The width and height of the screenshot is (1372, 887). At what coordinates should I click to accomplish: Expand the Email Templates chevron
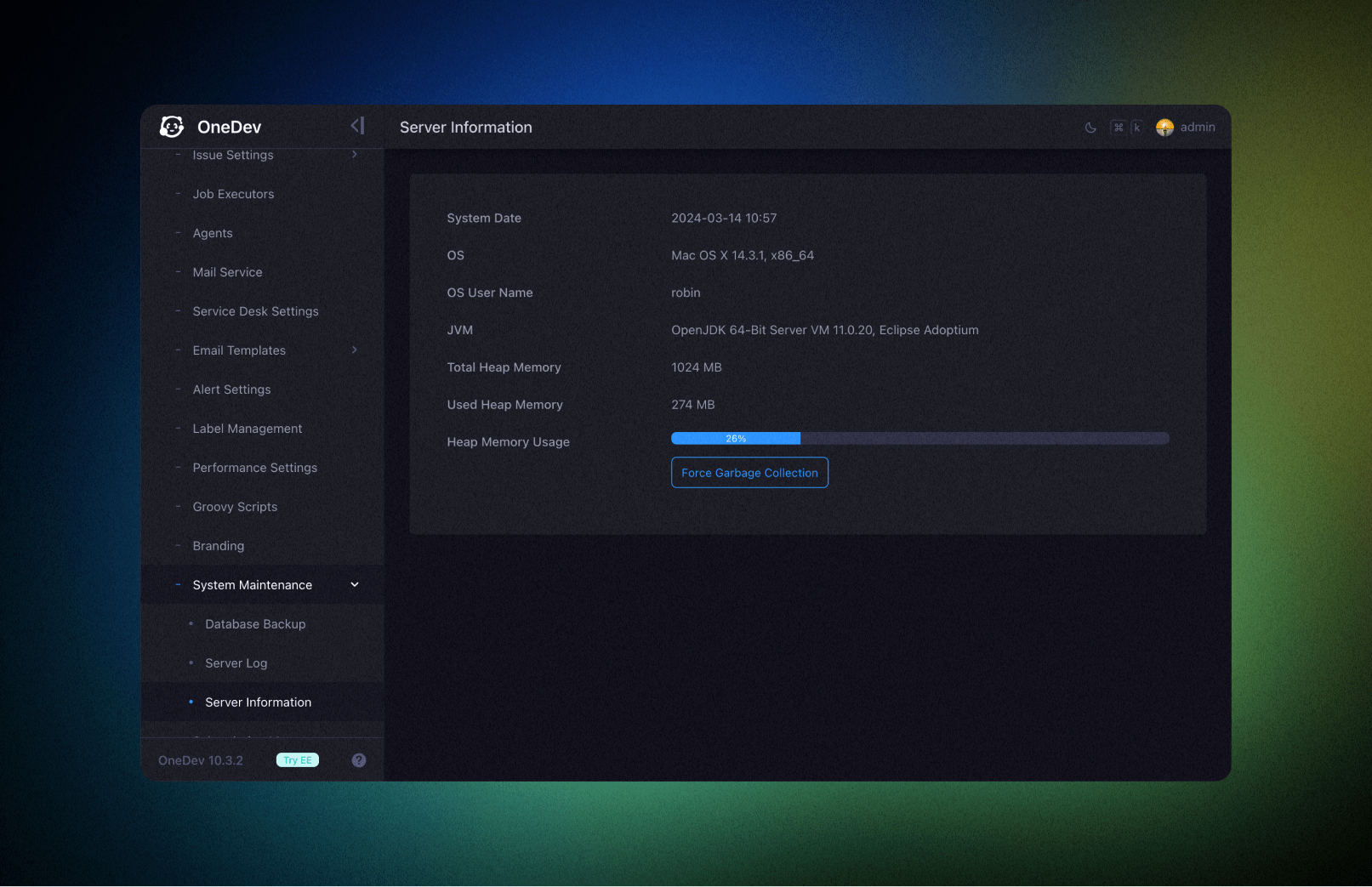(x=355, y=350)
